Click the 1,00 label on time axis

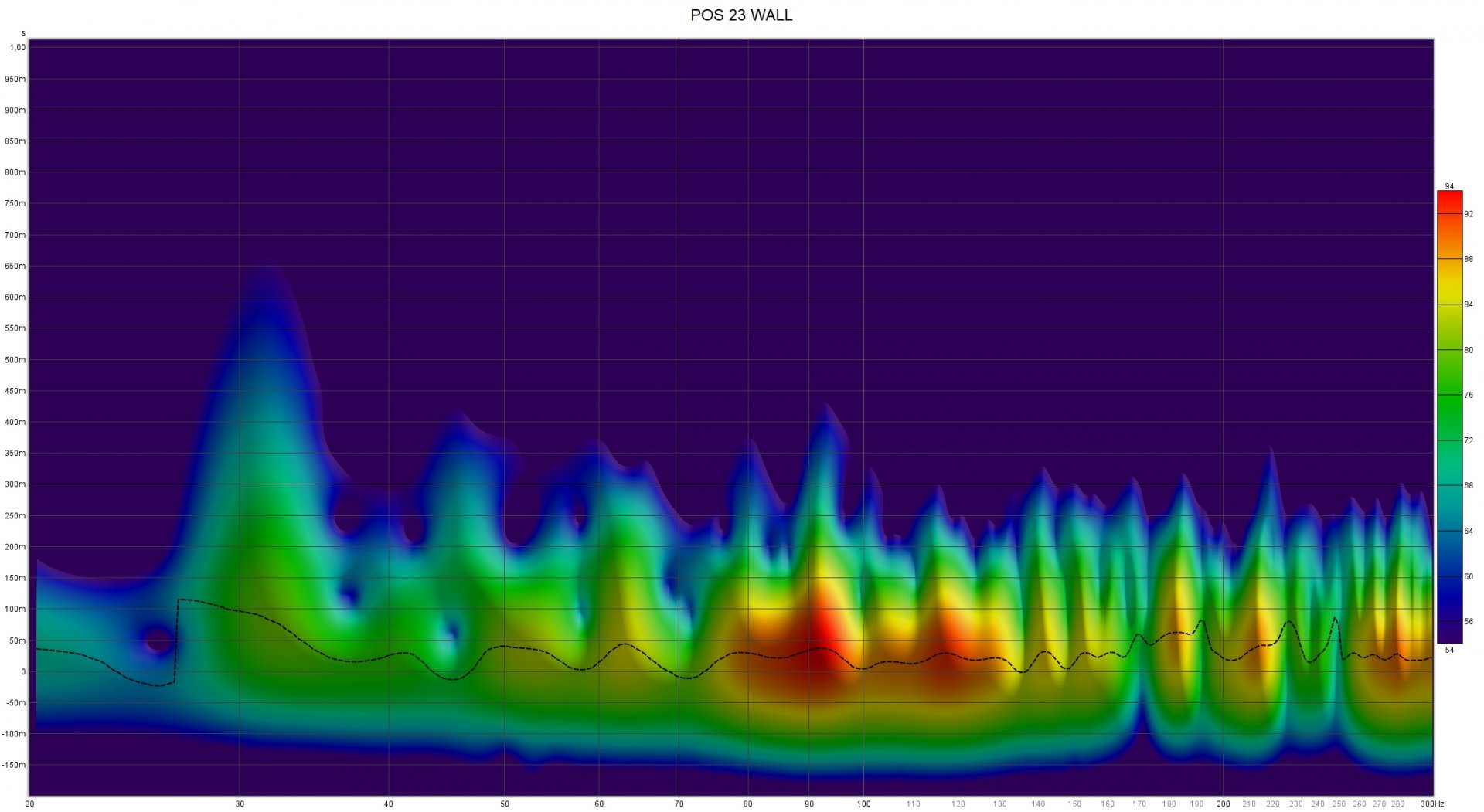click(x=17, y=48)
